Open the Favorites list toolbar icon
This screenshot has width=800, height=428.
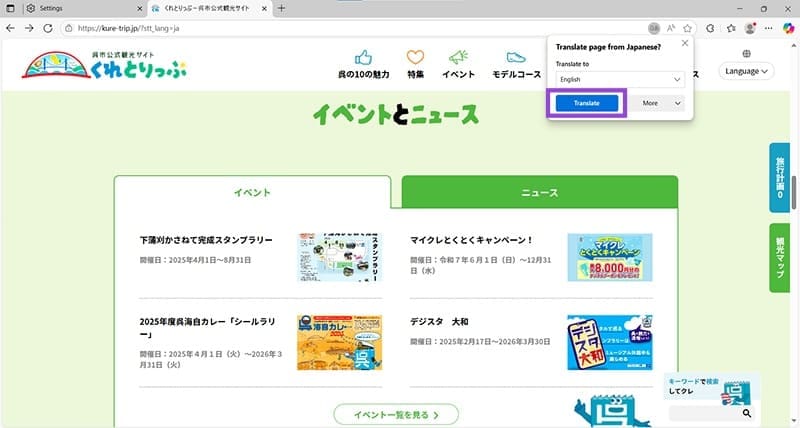(x=730, y=28)
